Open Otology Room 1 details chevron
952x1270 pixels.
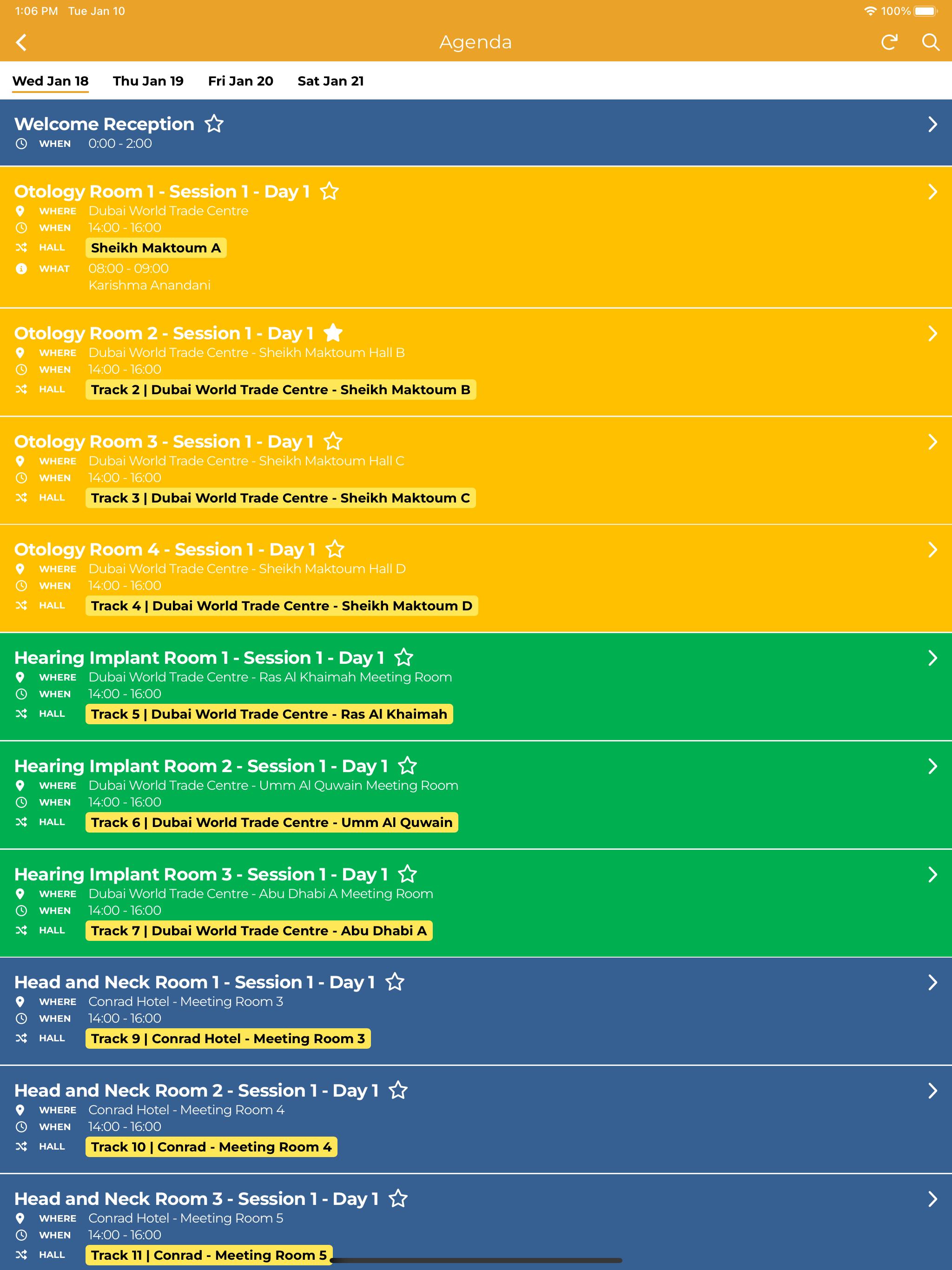(932, 191)
